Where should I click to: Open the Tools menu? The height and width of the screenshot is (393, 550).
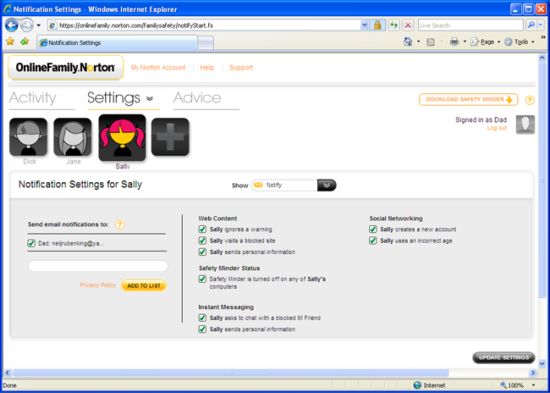(519, 42)
